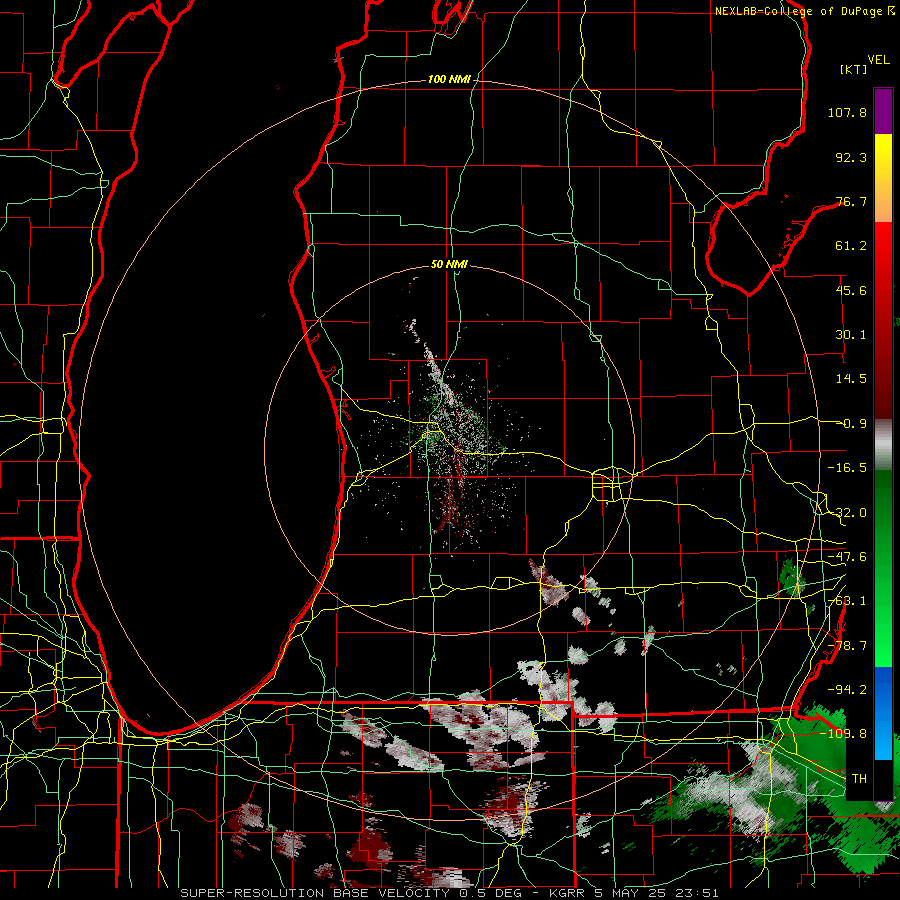Click the TH legend label
Screen dimensions: 900x900
click(x=859, y=779)
